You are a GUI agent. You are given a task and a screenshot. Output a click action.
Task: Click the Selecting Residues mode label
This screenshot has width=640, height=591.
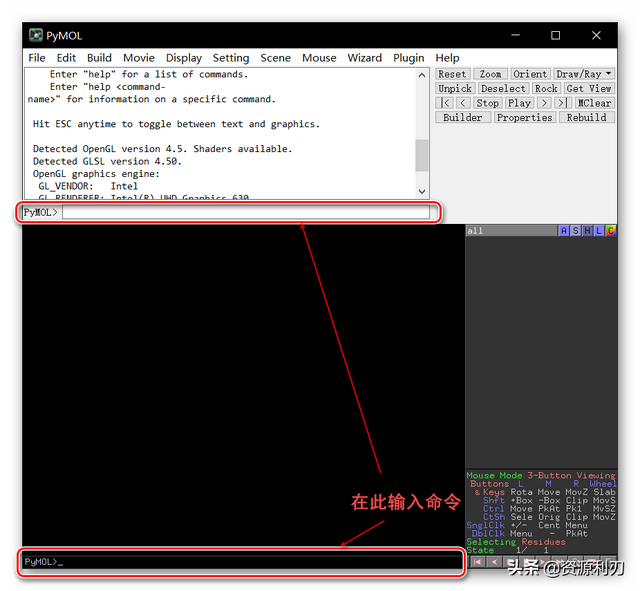(516, 542)
